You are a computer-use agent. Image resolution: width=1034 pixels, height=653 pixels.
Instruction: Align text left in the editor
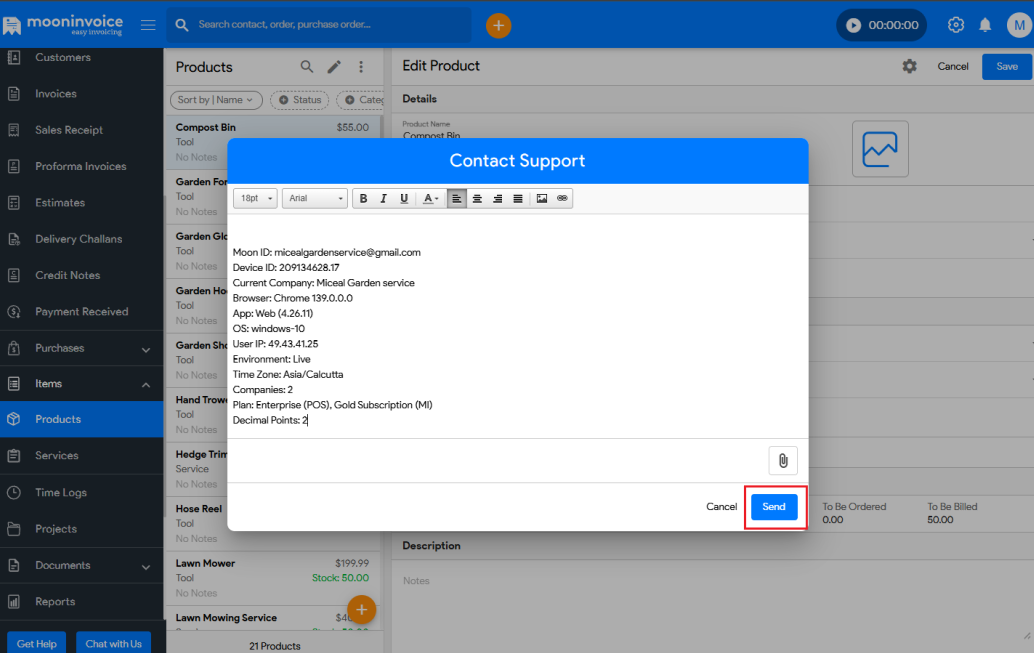tap(456, 199)
